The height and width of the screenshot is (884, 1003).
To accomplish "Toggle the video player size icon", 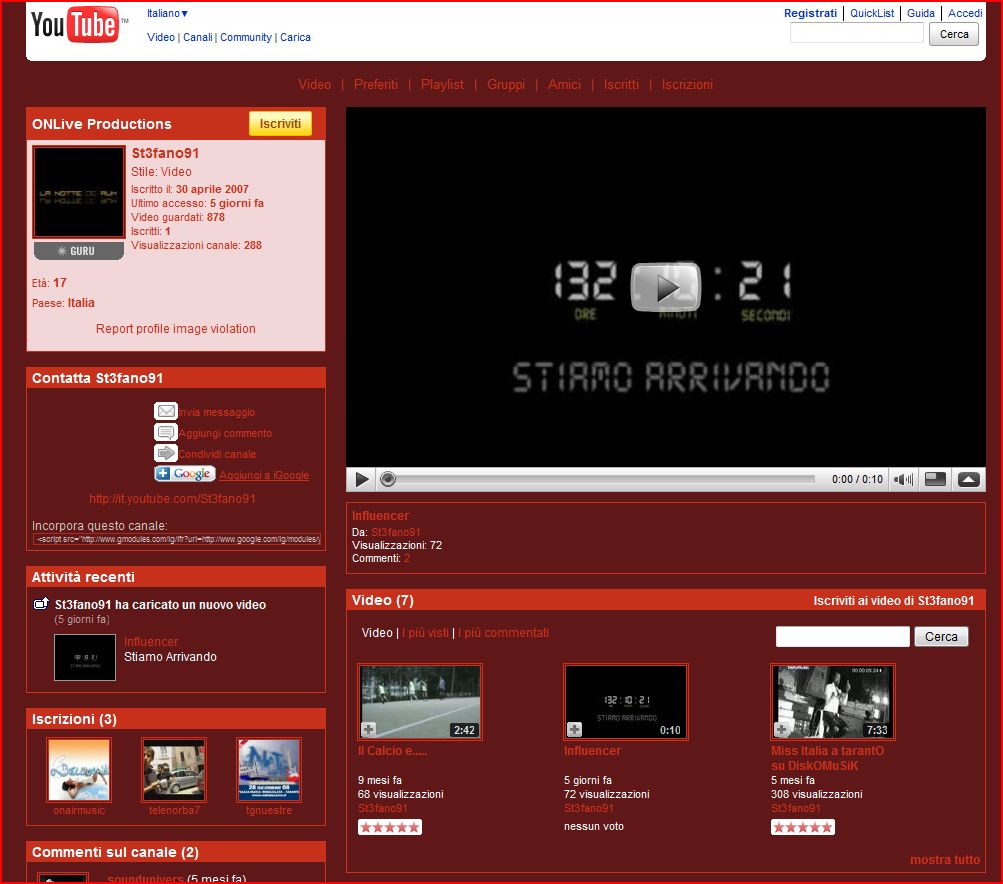I will tap(935, 480).
